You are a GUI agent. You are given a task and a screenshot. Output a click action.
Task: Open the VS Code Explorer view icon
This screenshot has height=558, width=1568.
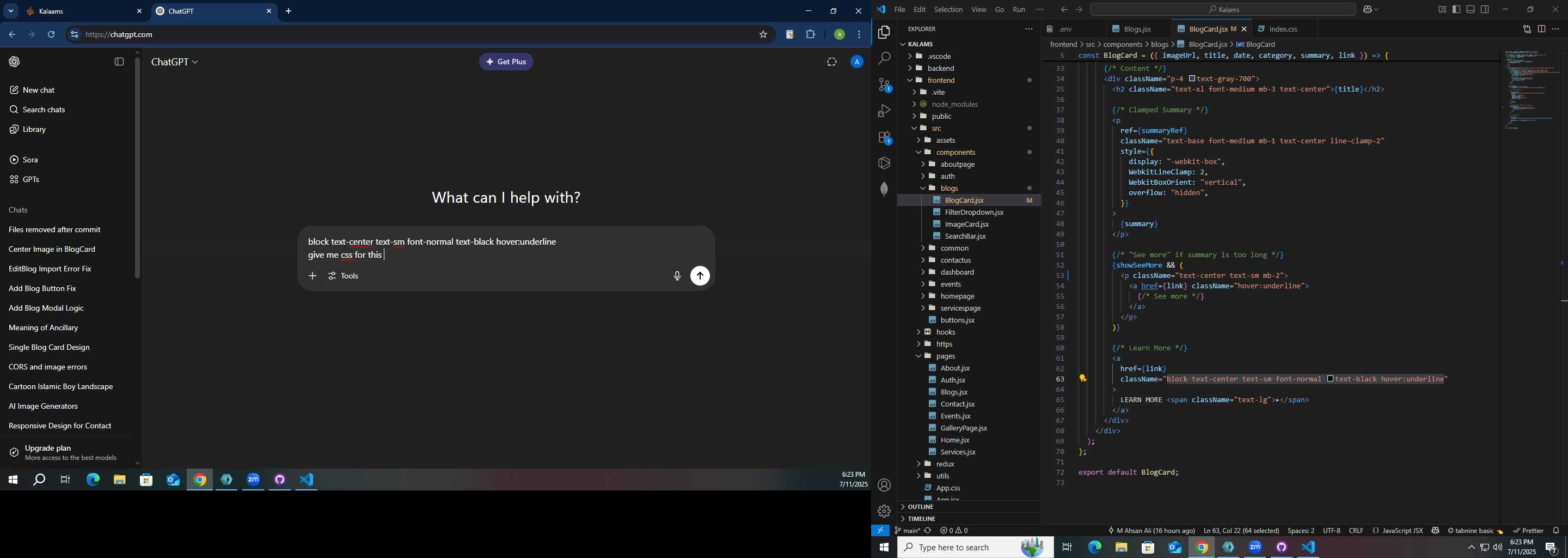(884, 32)
